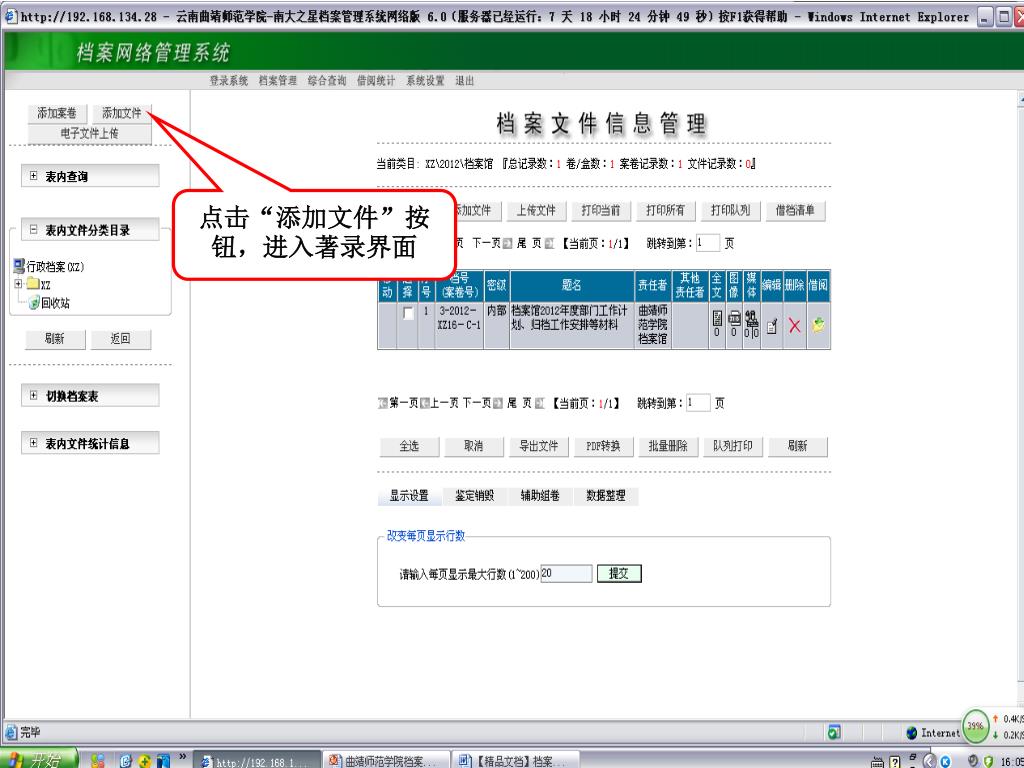The image size is (1024, 768).
Task: Expand the XZ folder node
Action: coord(18,284)
